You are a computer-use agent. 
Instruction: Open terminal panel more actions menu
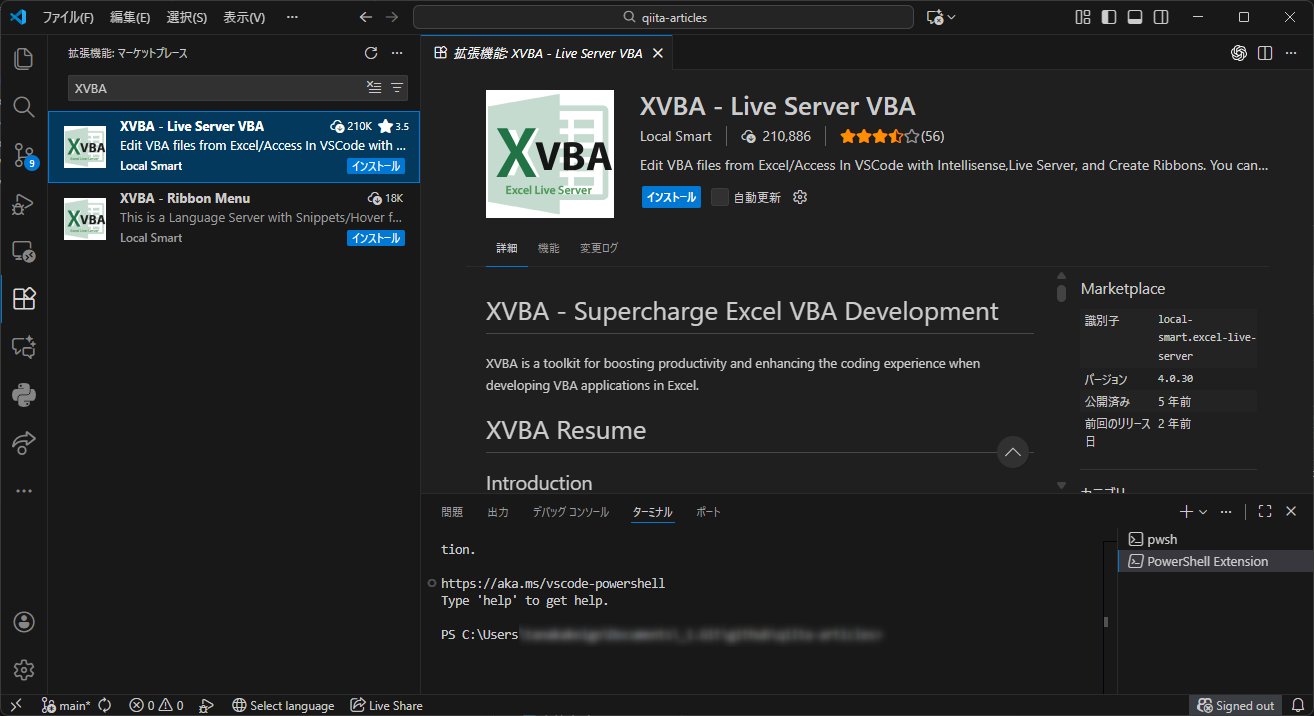[1226, 511]
